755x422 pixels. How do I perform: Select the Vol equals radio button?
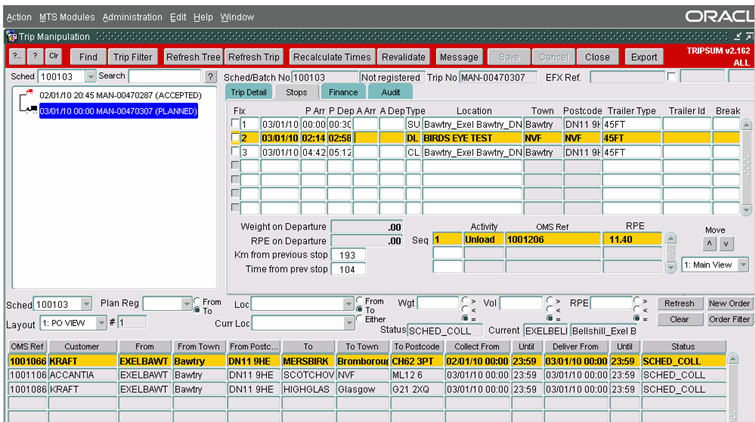pyautogui.click(x=549, y=318)
